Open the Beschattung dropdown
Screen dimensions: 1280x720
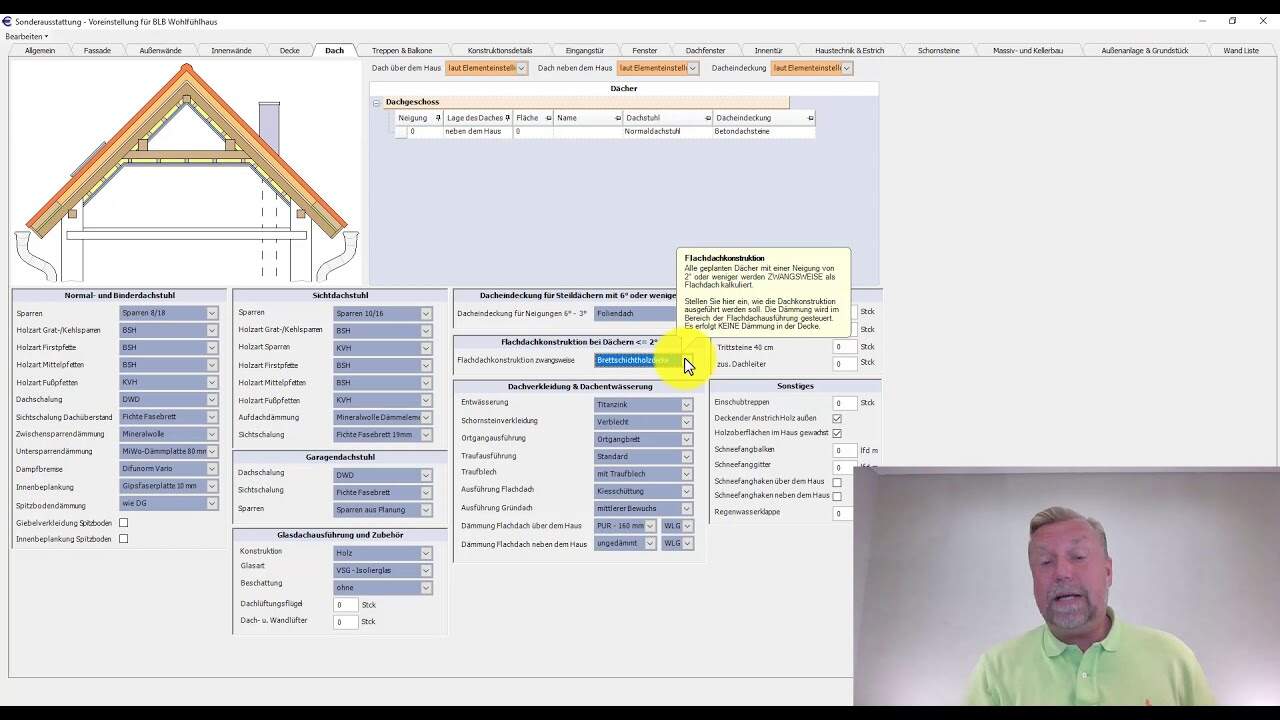[383, 587]
